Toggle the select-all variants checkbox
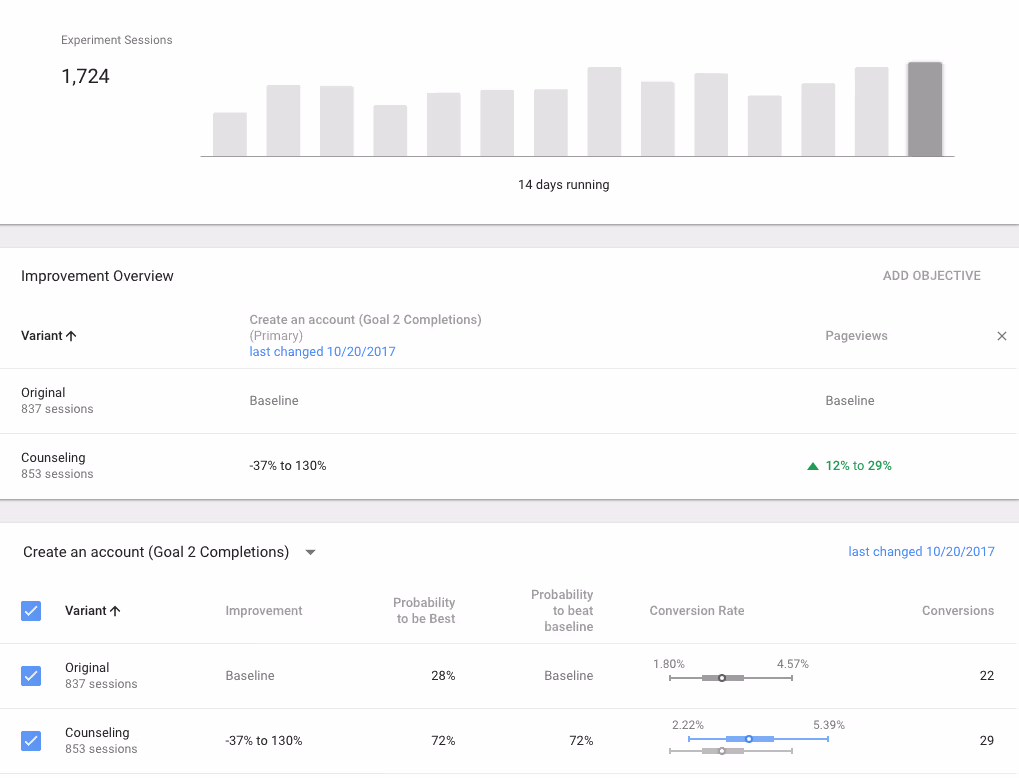This screenshot has height=778, width=1019. tap(31, 611)
